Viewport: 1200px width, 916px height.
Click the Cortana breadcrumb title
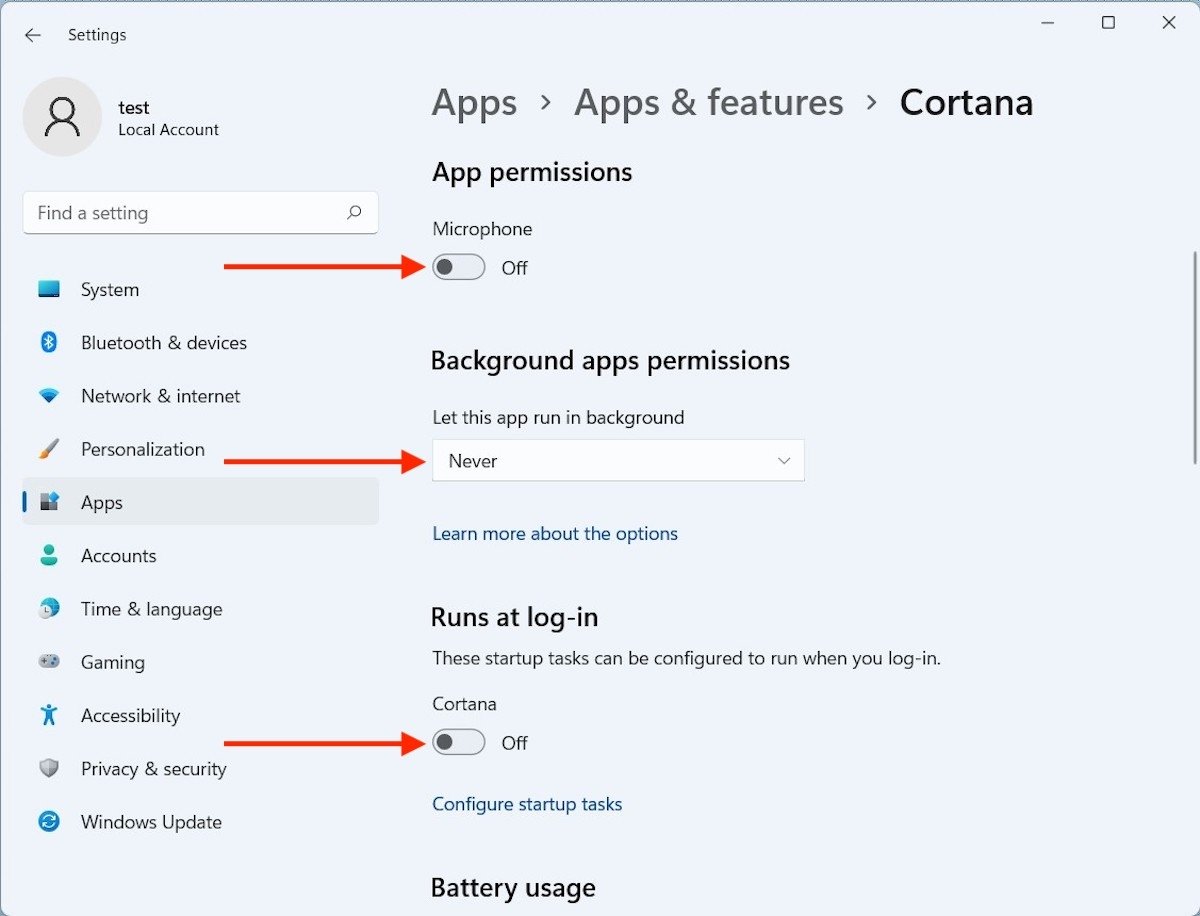pos(966,103)
